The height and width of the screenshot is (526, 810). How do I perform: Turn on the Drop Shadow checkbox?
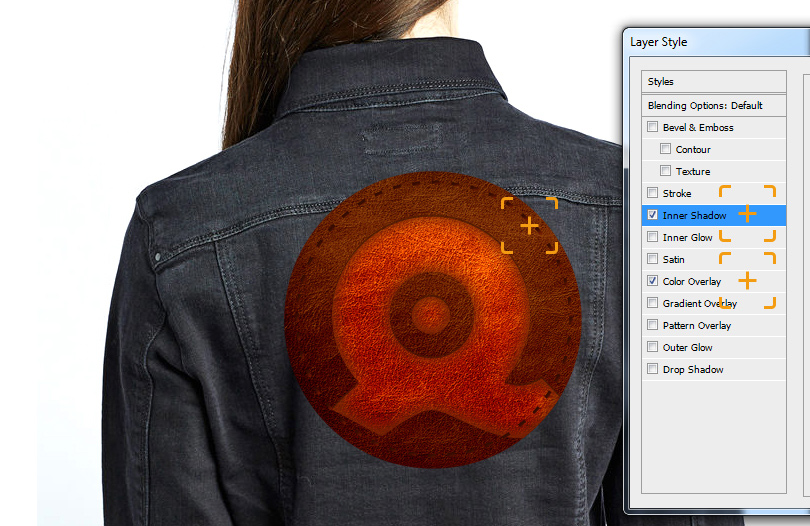652,368
